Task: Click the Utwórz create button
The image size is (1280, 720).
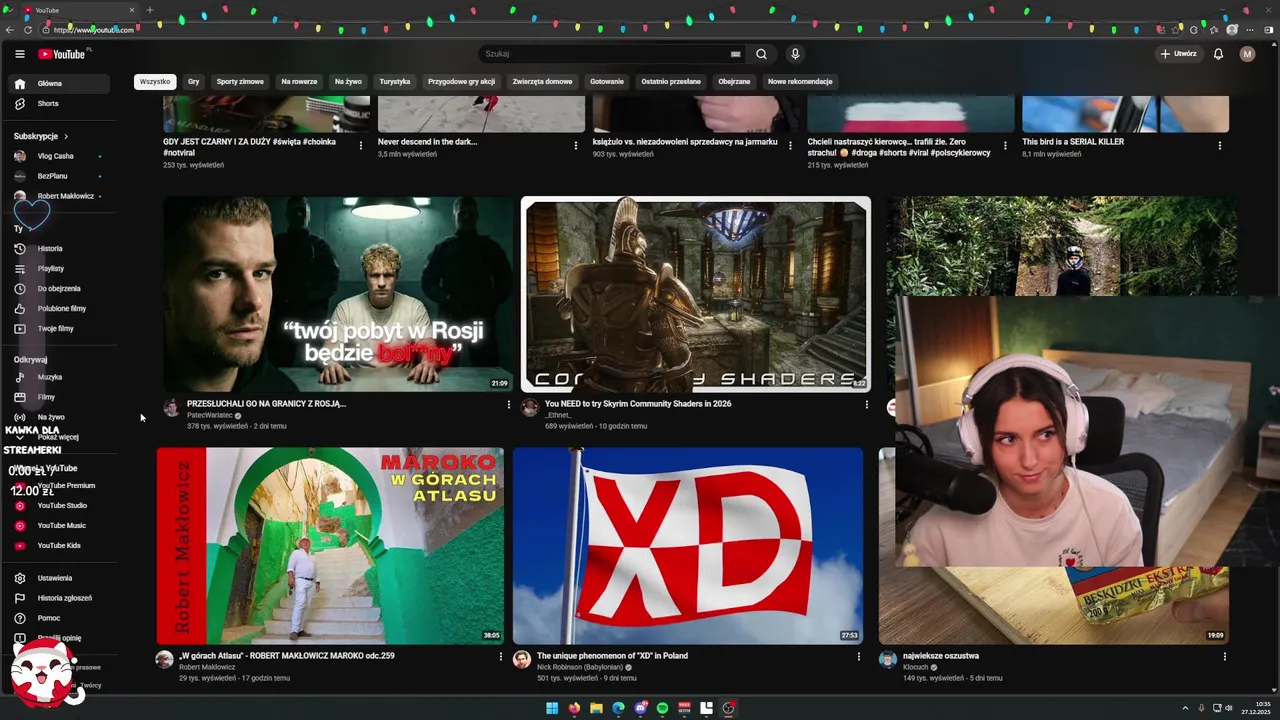Action: tap(1178, 54)
